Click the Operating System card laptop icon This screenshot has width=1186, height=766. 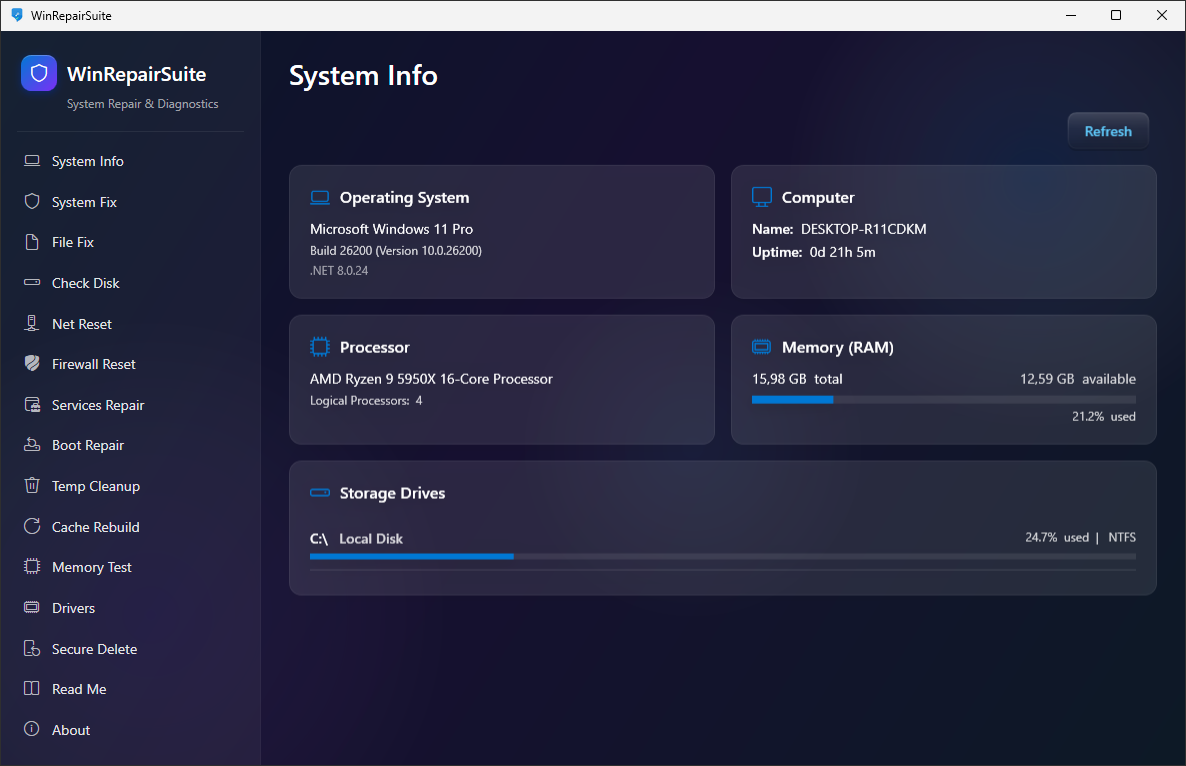320,197
